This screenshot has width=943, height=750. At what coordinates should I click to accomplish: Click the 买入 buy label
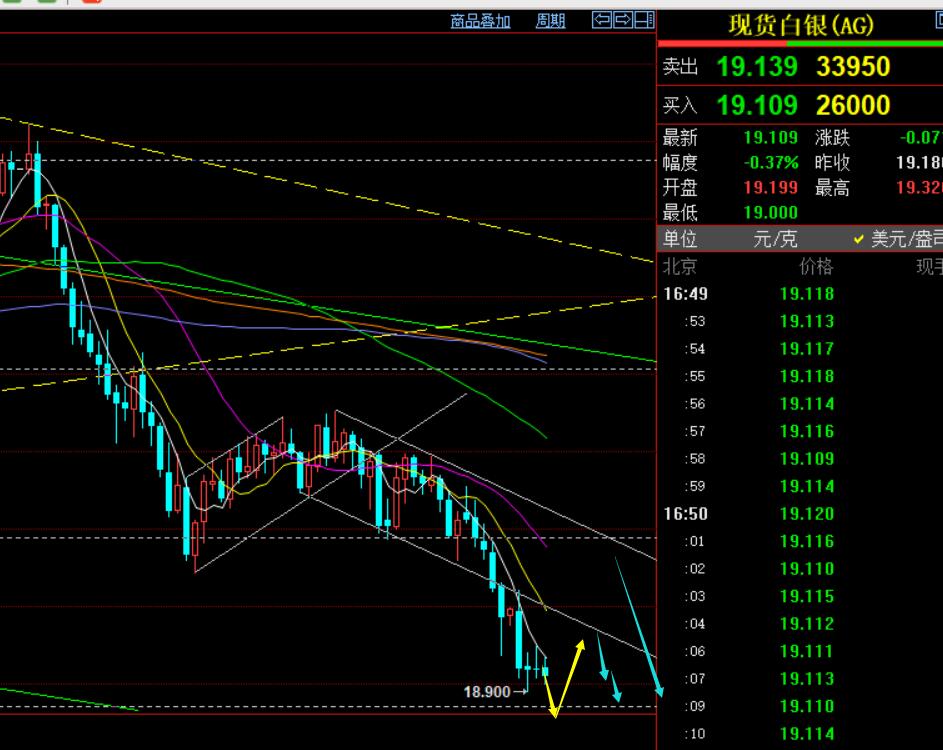pos(680,105)
